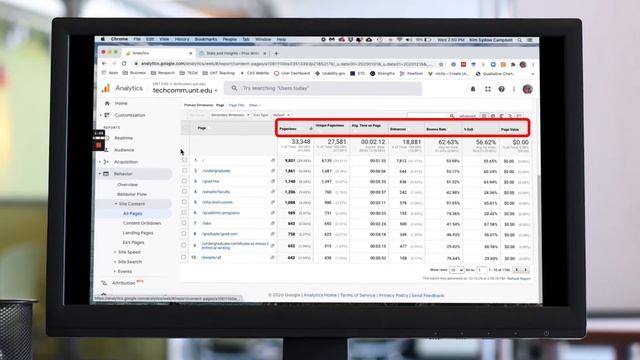This screenshot has width=640, height=360.
Task: Open a new Chrome tab
Action: (x=276, y=53)
